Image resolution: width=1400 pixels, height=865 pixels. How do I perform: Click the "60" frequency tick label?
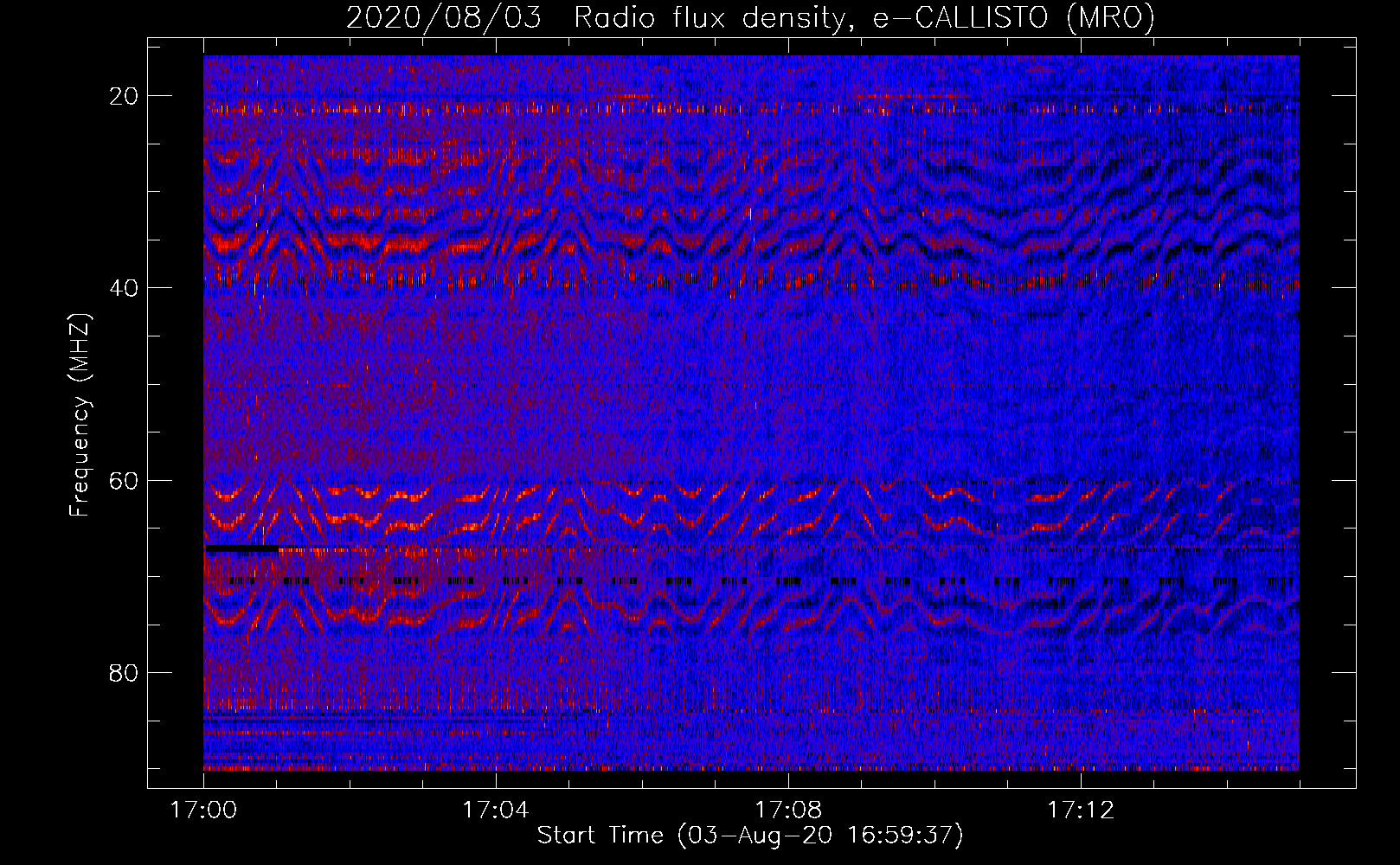pyautogui.click(x=125, y=481)
